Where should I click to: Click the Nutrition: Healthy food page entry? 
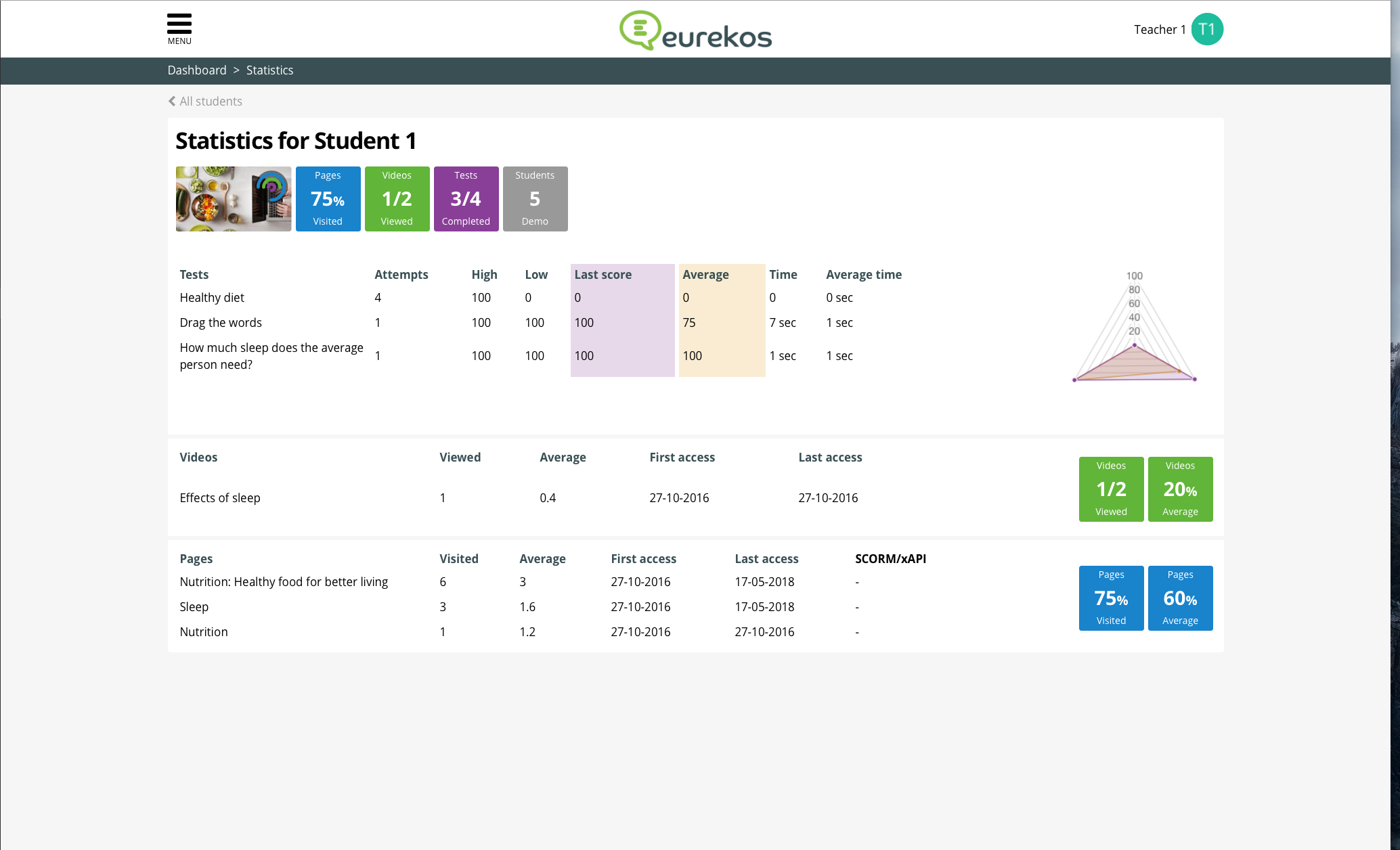[284, 582]
